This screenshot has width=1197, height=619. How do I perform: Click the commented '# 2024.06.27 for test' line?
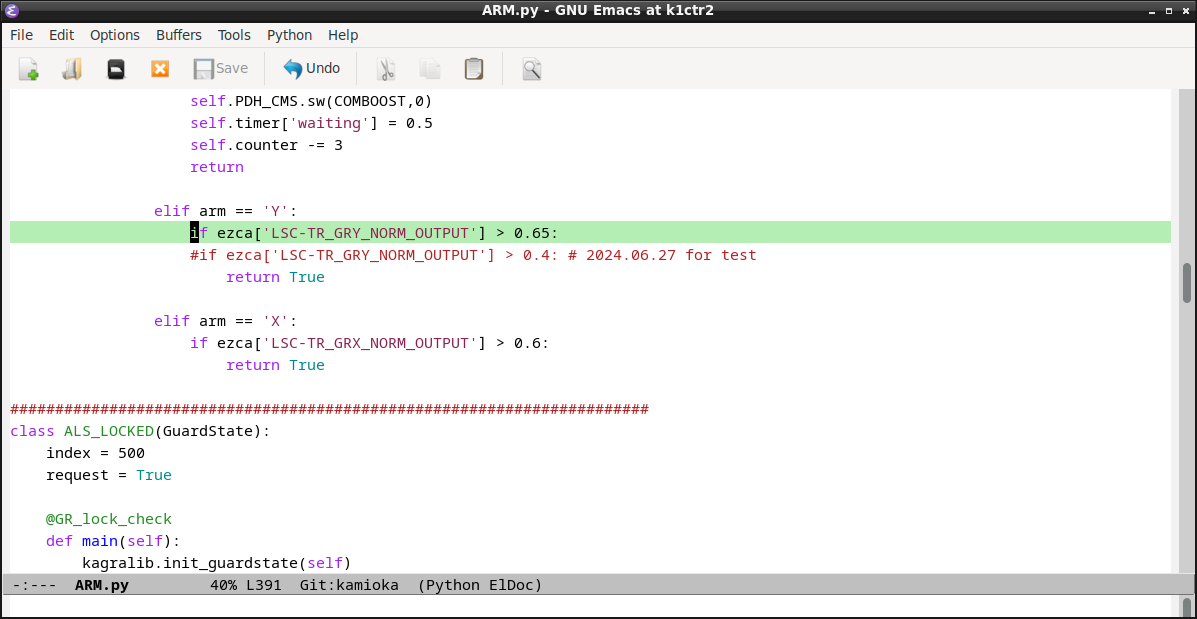pos(473,255)
